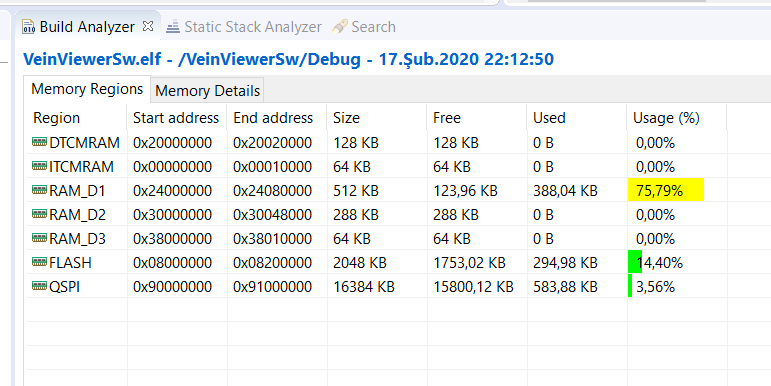
Task: Open the Static Stack Analyzer view
Action: tap(253, 27)
